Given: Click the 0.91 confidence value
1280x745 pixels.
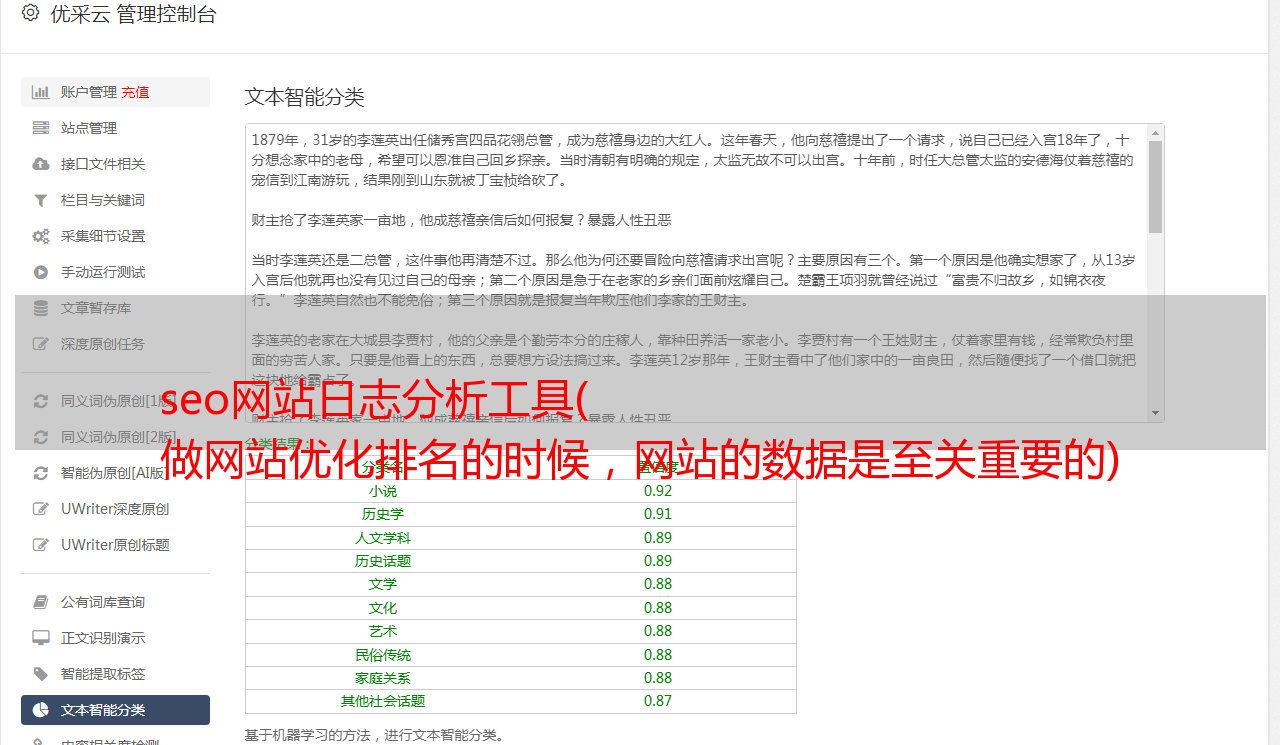Looking at the screenshot, I should pos(658,514).
